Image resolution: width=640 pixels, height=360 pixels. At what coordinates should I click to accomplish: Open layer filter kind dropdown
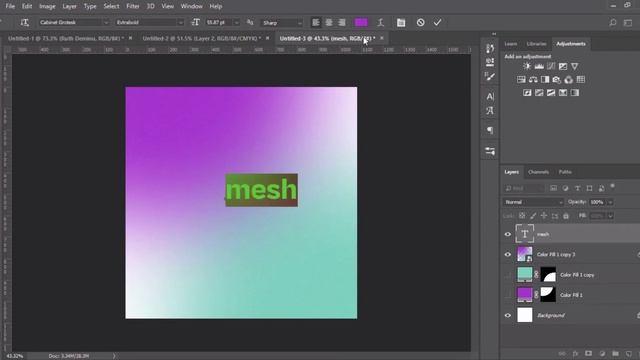[525, 188]
